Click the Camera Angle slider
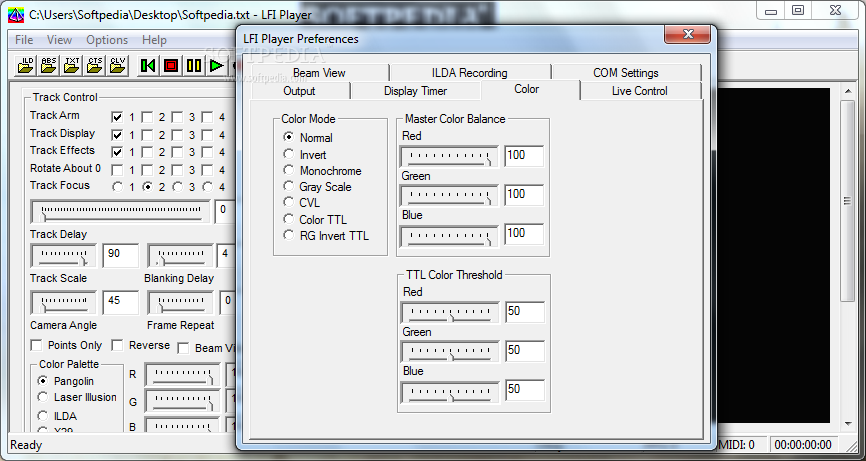The width and height of the screenshot is (866, 461). tap(64, 303)
